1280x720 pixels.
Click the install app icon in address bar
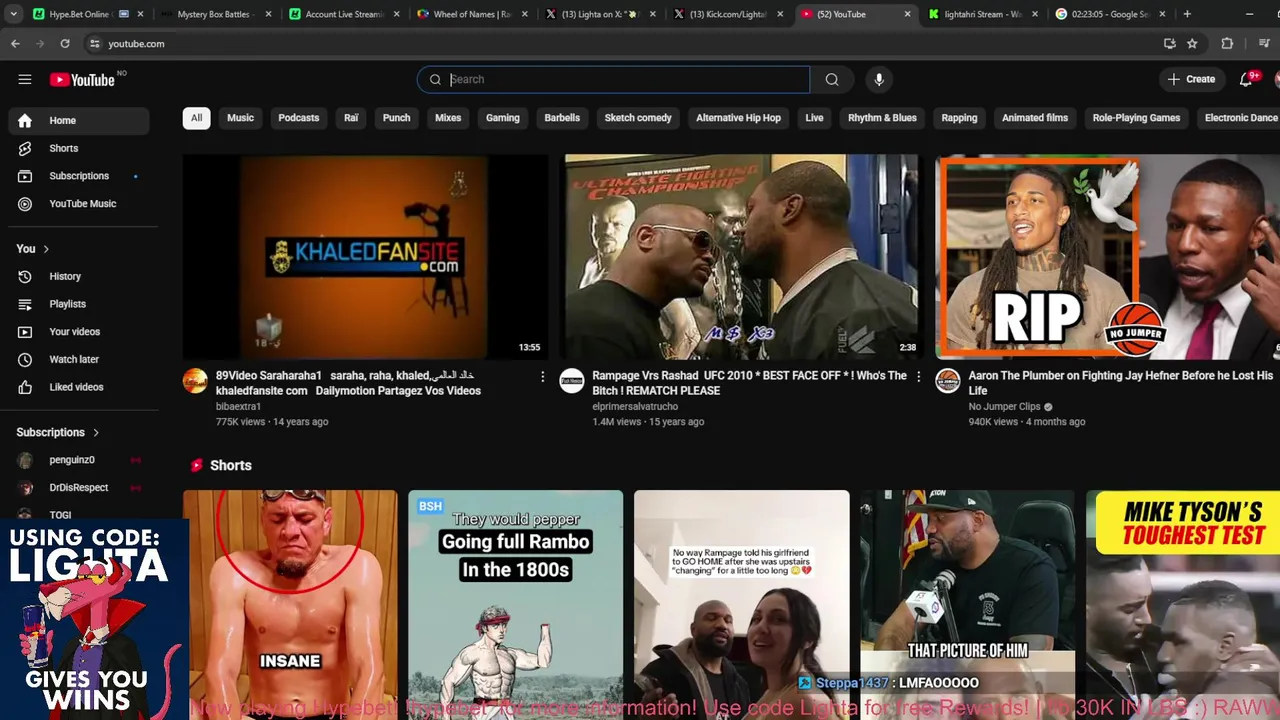[1169, 44]
